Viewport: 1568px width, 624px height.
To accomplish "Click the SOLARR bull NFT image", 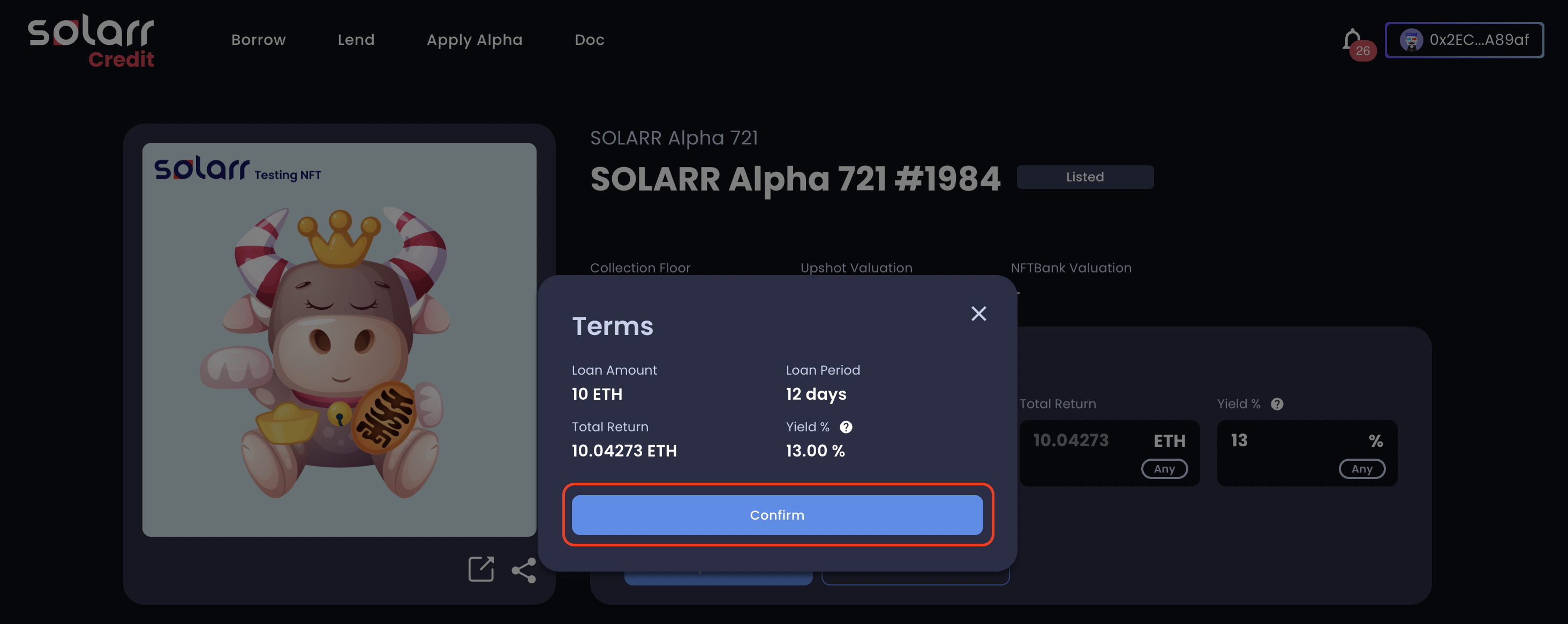I will point(339,339).
